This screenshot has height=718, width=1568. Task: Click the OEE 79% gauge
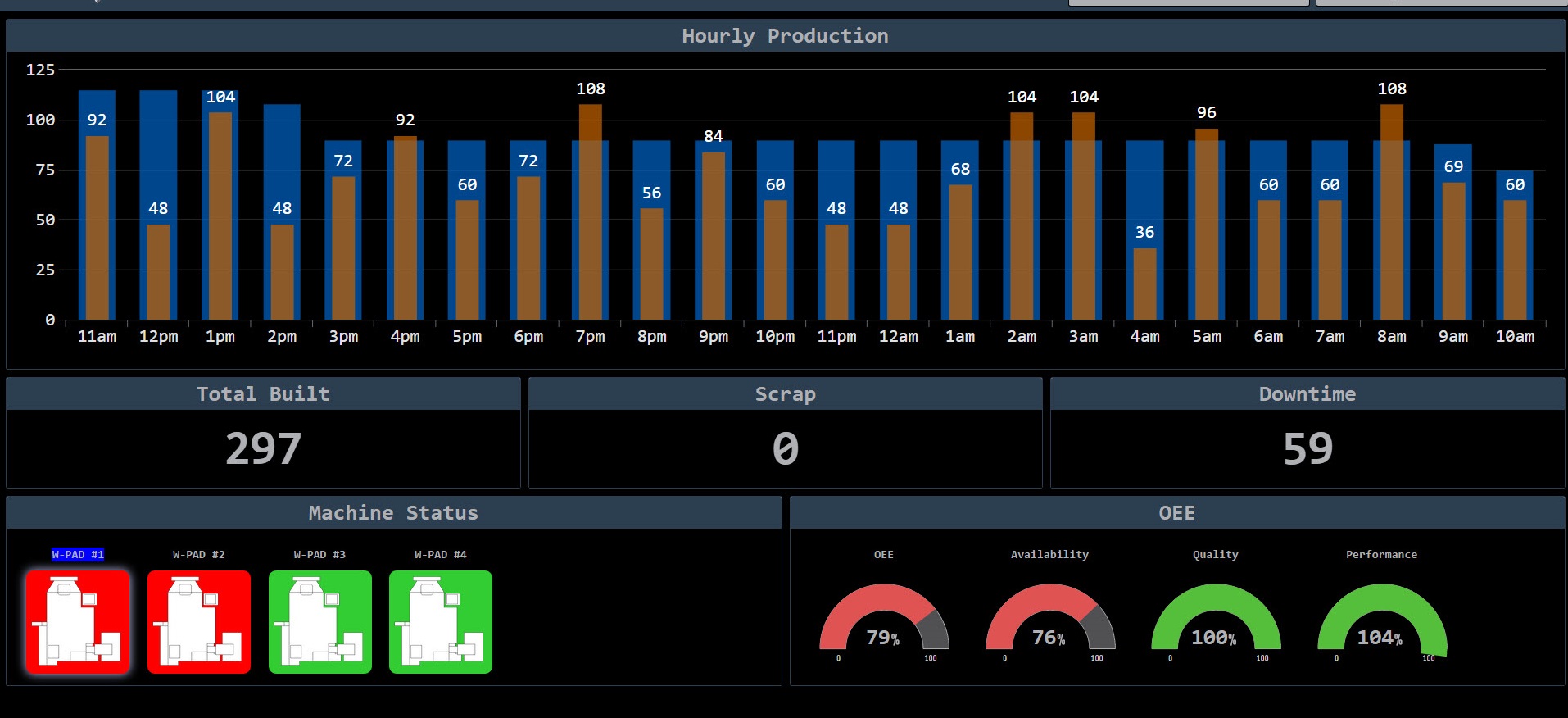[x=884, y=619]
